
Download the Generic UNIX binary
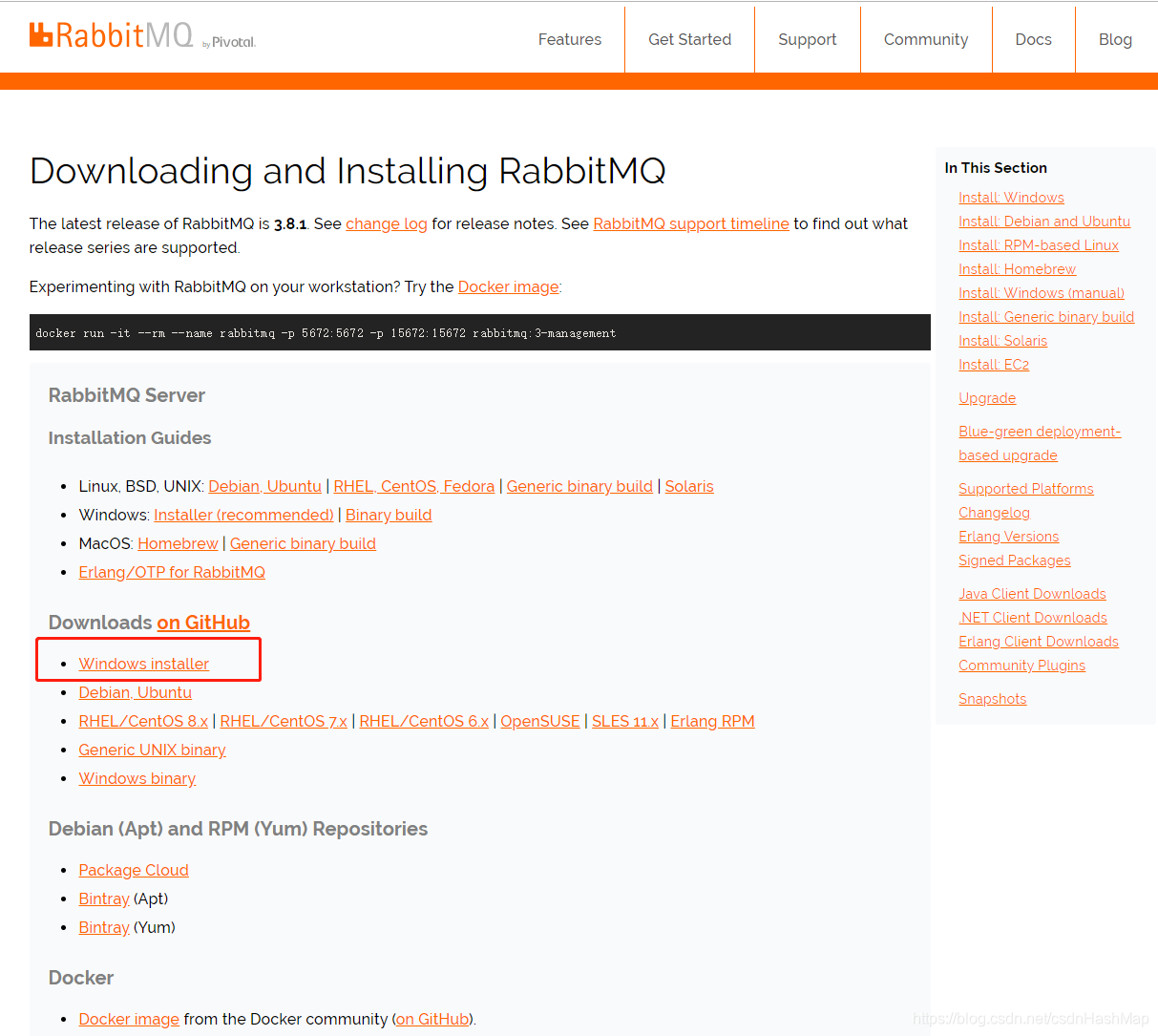[x=152, y=750]
